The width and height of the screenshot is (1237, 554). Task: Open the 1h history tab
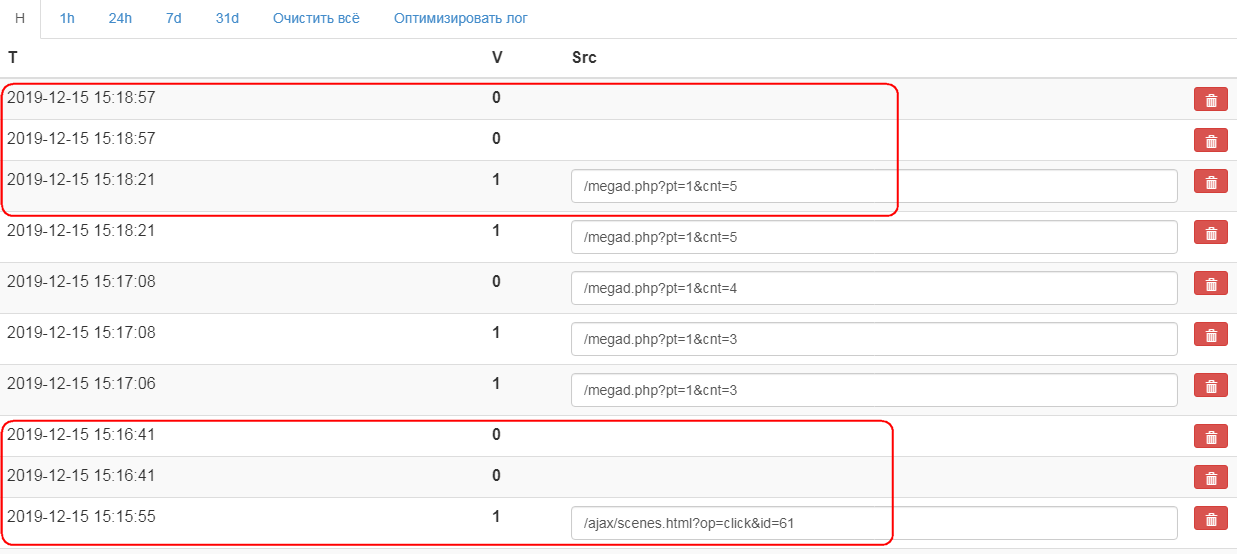(67, 19)
